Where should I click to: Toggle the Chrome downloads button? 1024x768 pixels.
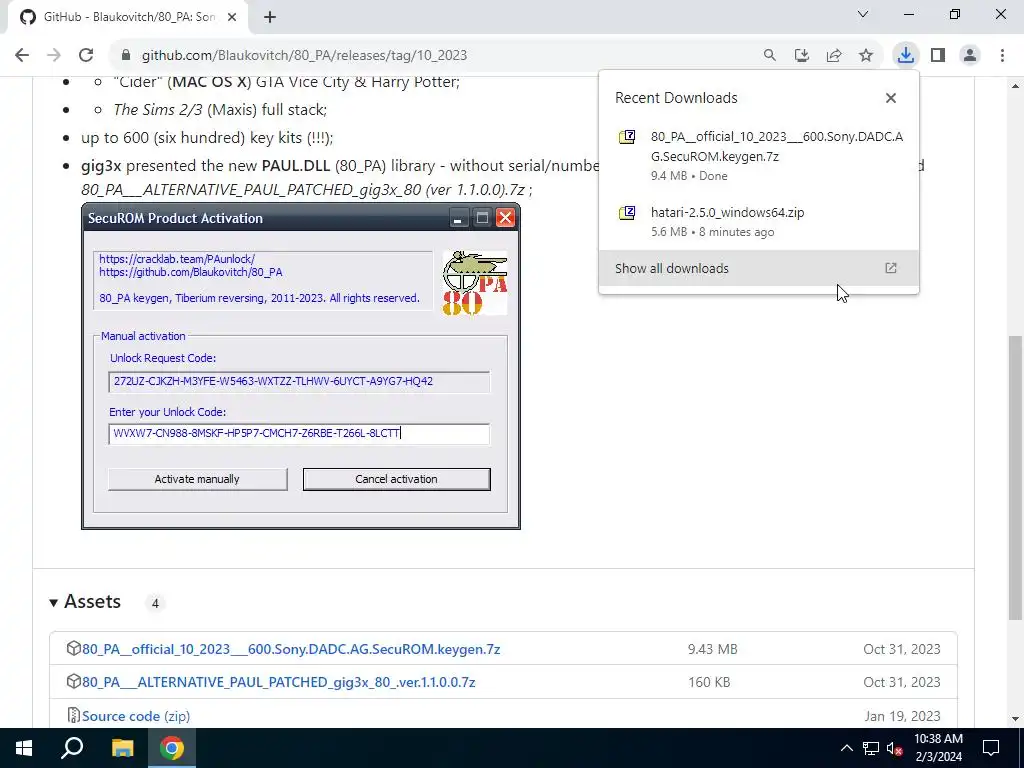[905, 56]
